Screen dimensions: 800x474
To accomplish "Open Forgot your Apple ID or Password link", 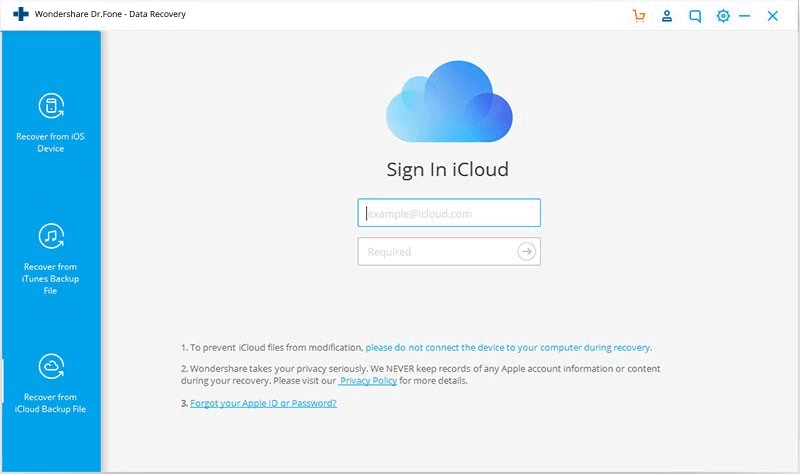I will [x=263, y=403].
